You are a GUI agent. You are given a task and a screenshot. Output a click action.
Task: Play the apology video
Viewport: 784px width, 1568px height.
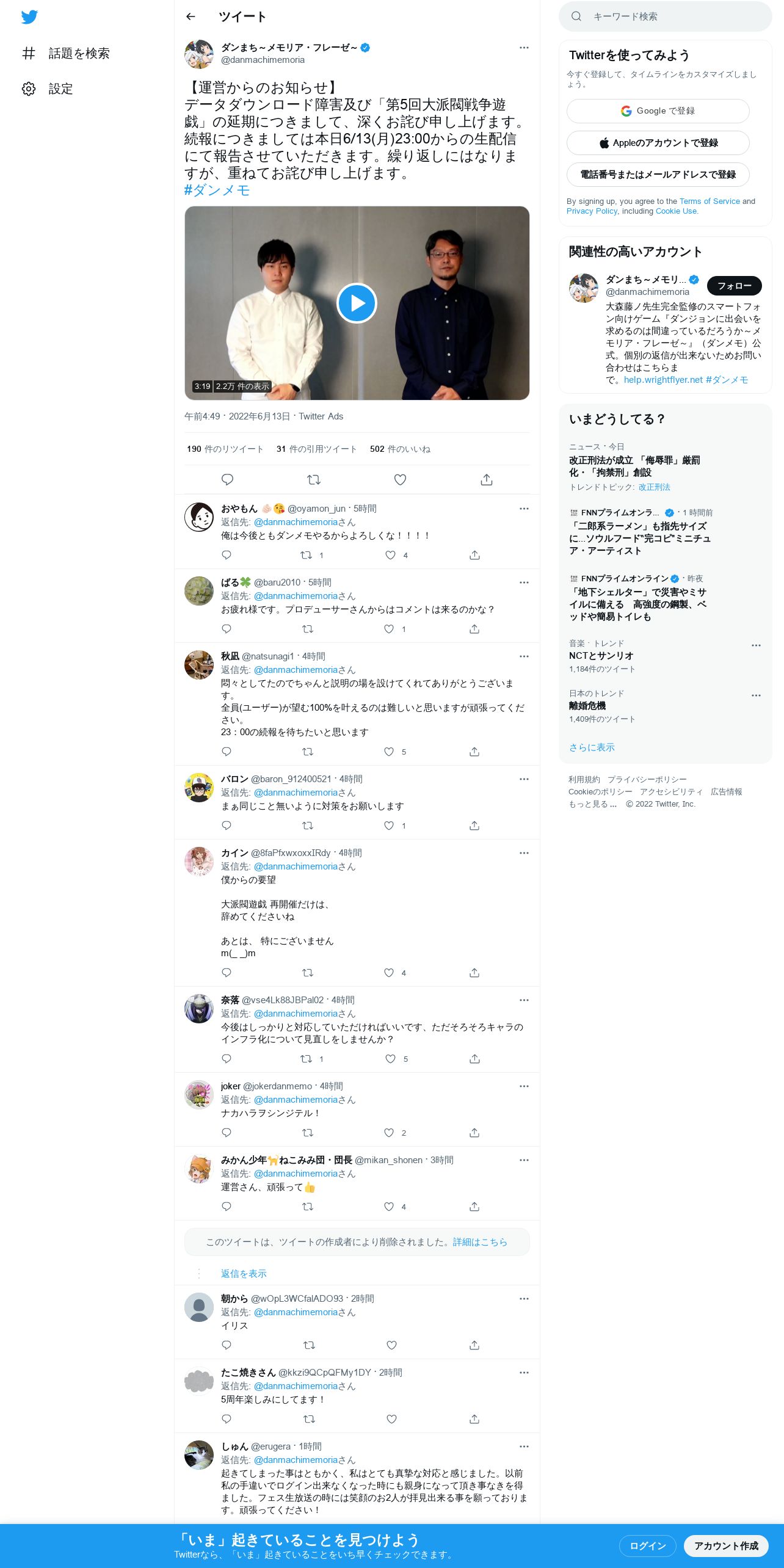tap(357, 303)
